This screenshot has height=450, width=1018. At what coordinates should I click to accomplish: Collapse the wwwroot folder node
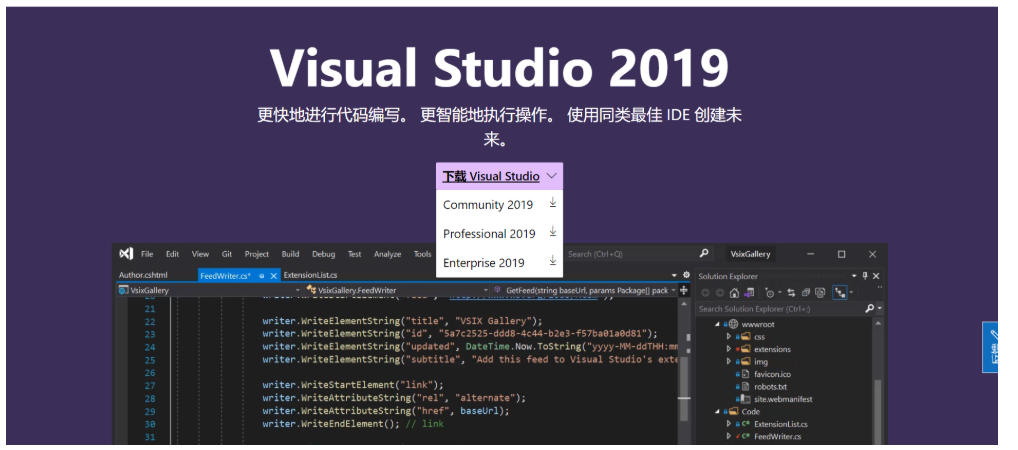click(x=717, y=324)
